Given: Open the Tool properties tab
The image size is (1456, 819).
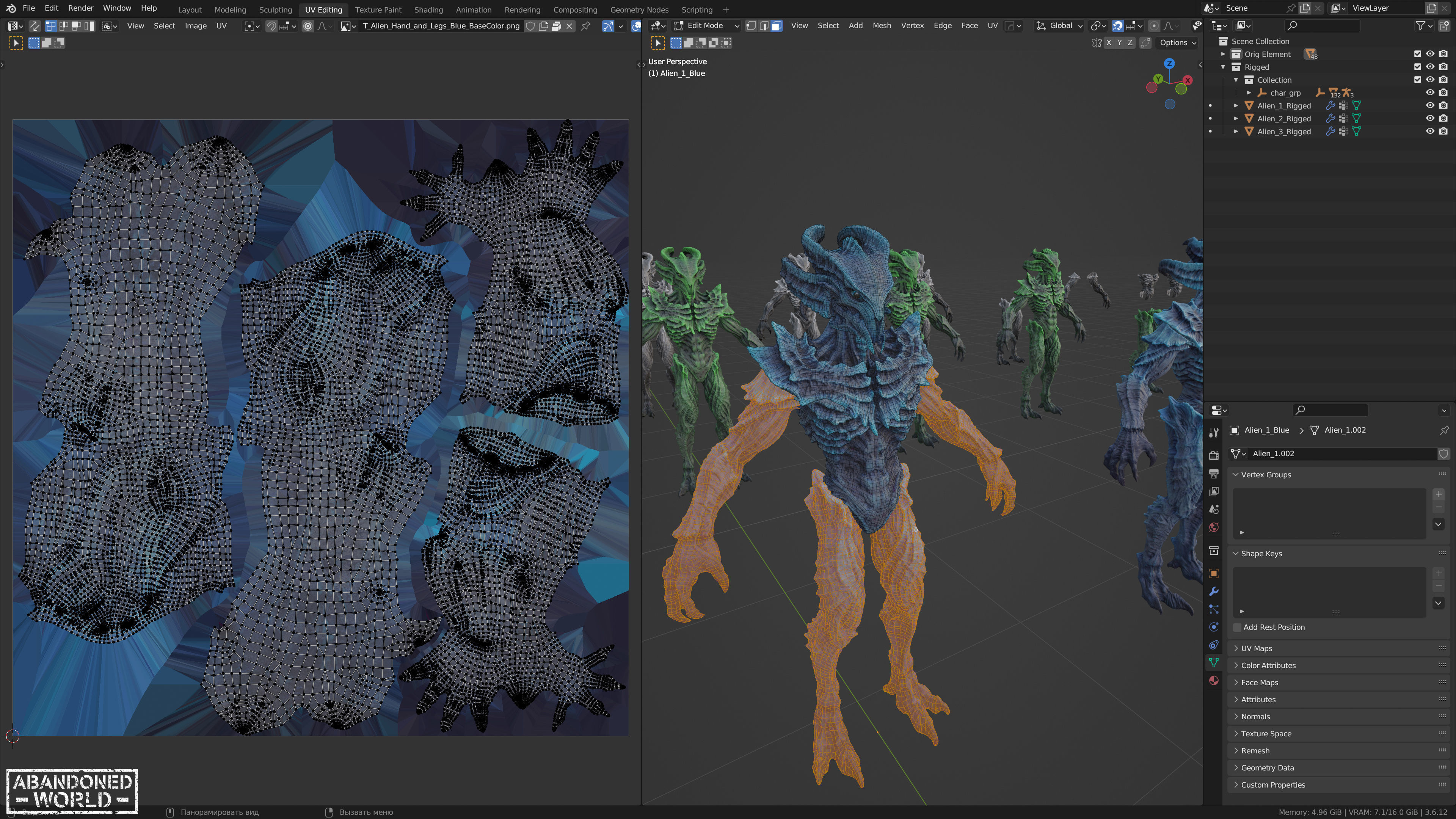Looking at the screenshot, I should (x=1213, y=433).
